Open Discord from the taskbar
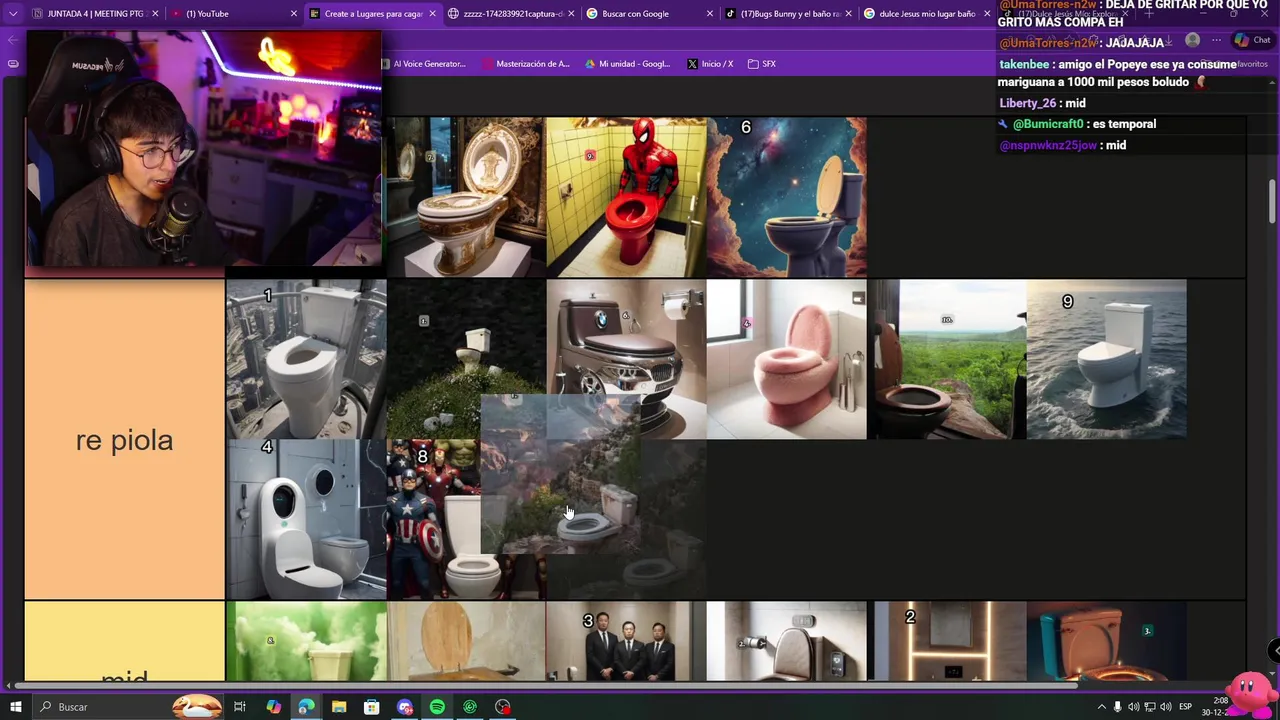 pyautogui.click(x=404, y=707)
